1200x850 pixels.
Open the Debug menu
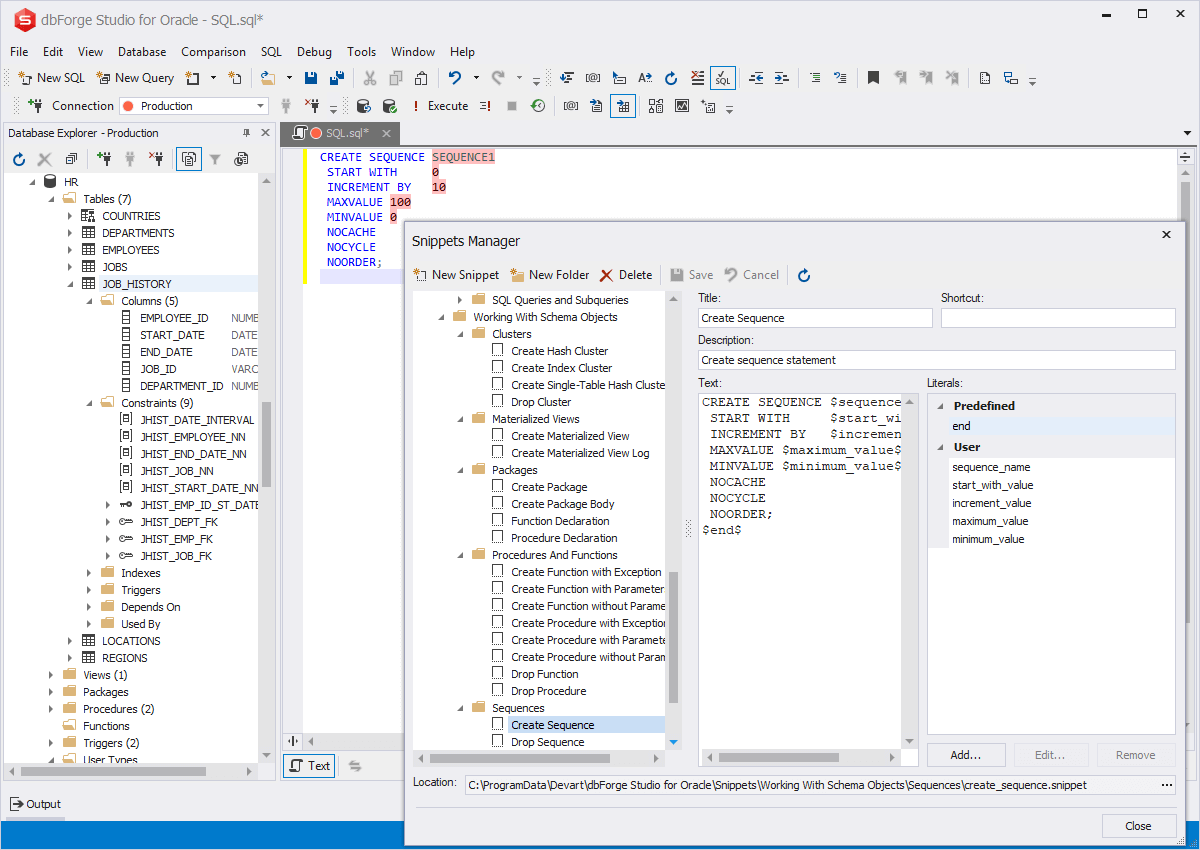pyautogui.click(x=314, y=52)
